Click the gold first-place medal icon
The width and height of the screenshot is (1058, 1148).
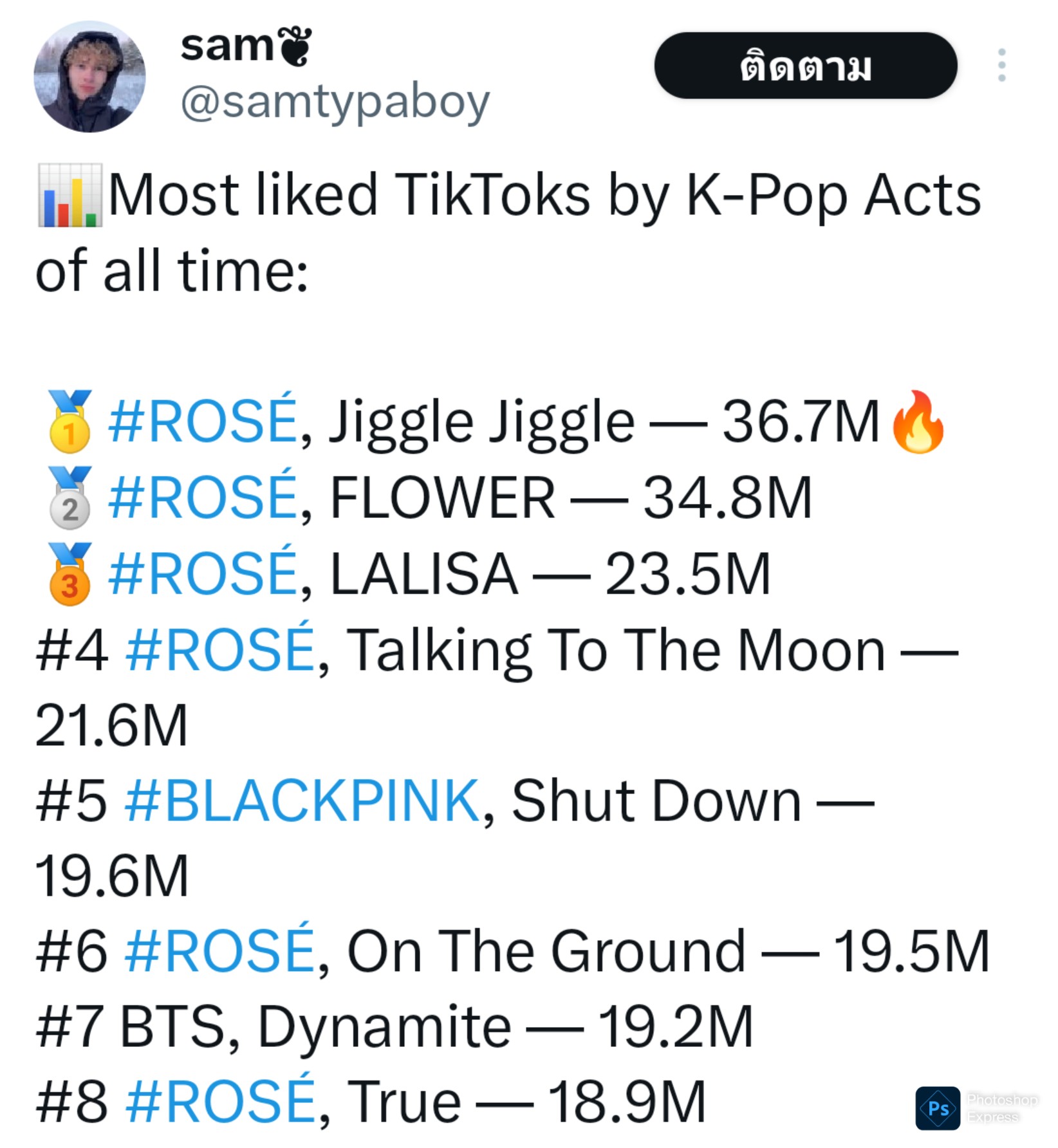tap(70, 421)
